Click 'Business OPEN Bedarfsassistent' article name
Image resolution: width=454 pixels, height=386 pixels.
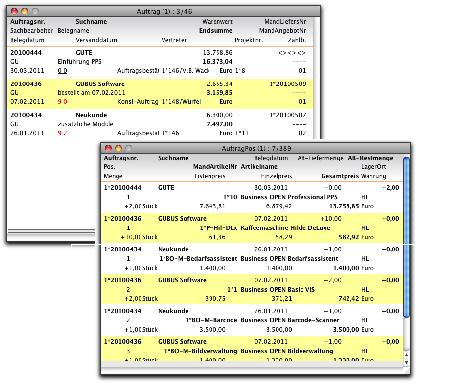(x=289, y=259)
